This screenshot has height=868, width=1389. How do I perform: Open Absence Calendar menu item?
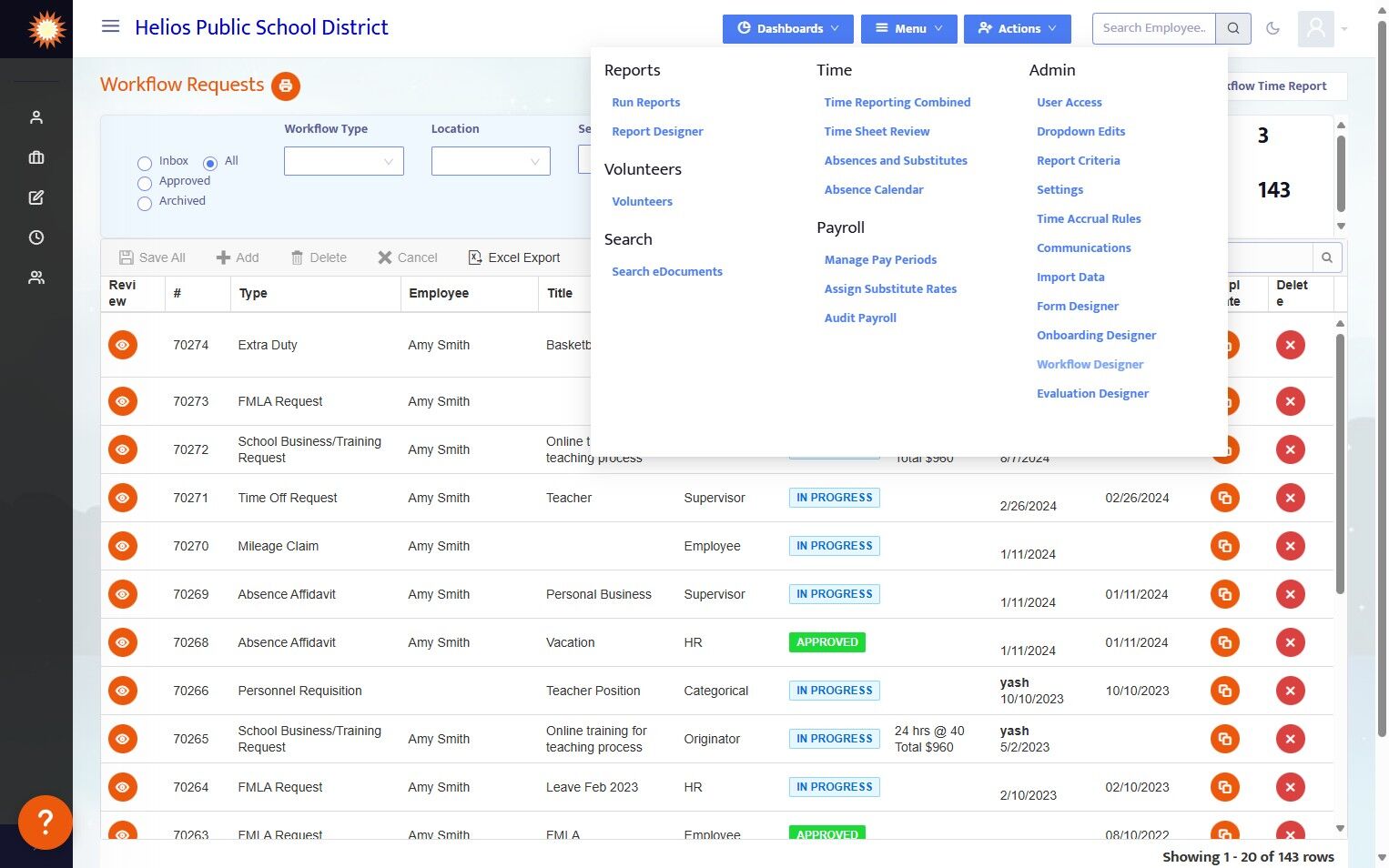pyautogui.click(x=874, y=190)
